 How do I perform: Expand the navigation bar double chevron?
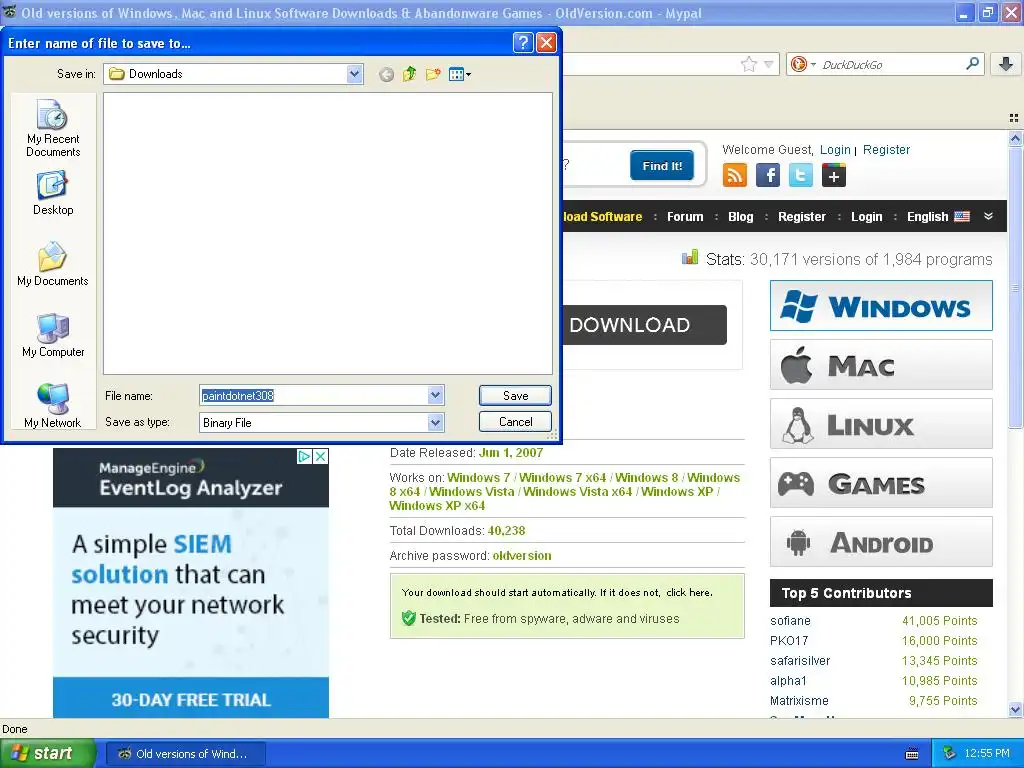(x=988, y=216)
